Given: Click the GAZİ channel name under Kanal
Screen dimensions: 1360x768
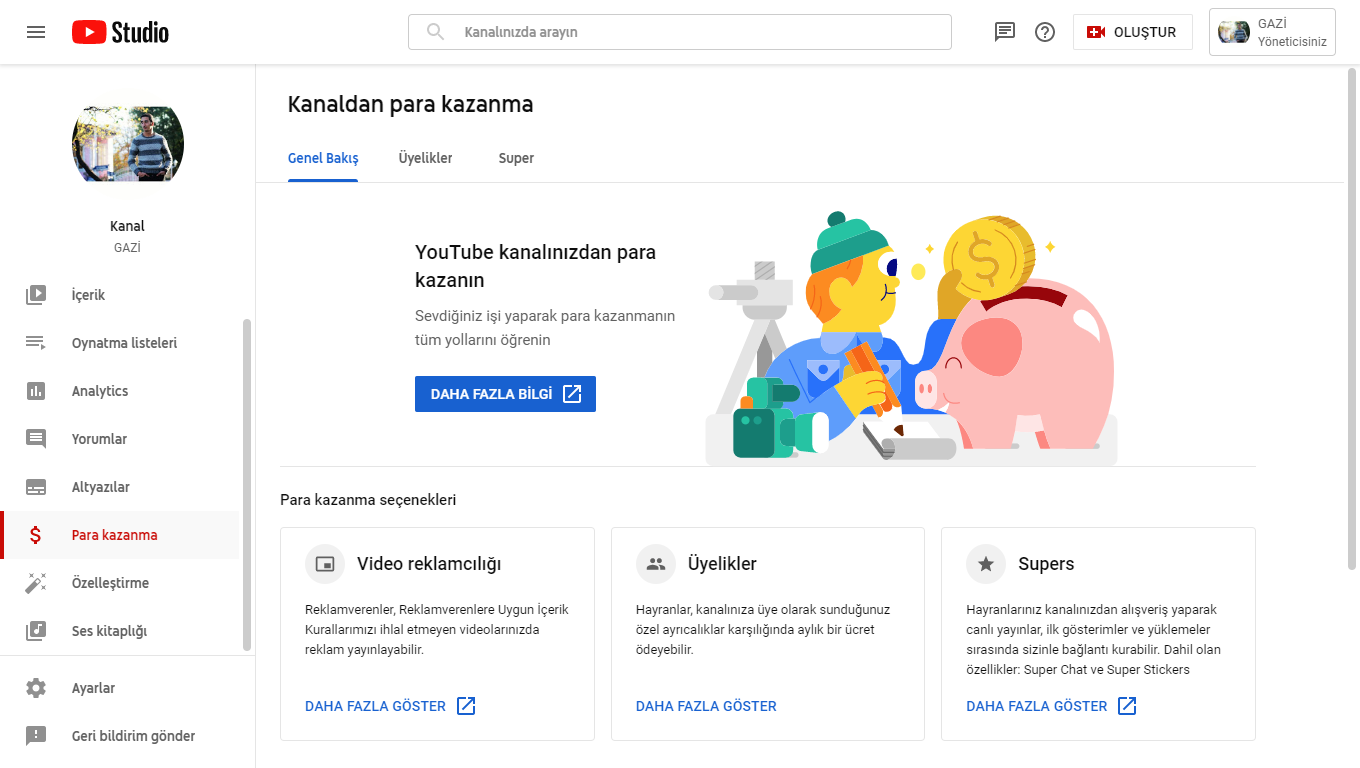Looking at the screenshot, I should point(127,247).
